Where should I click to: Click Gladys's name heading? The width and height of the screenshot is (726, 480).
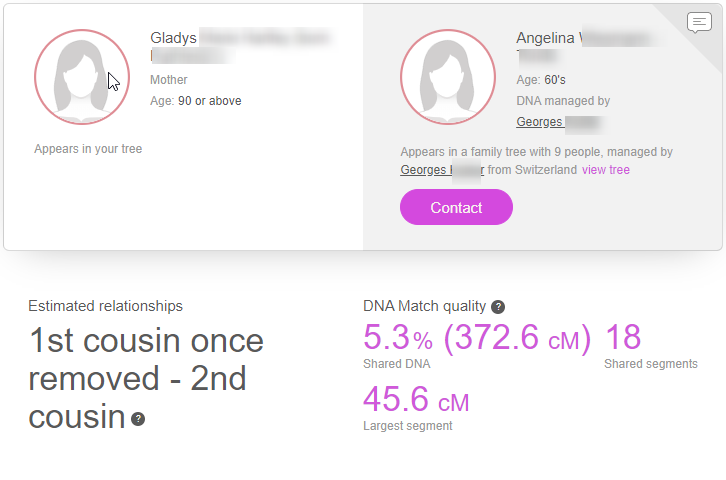coord(241,46)
